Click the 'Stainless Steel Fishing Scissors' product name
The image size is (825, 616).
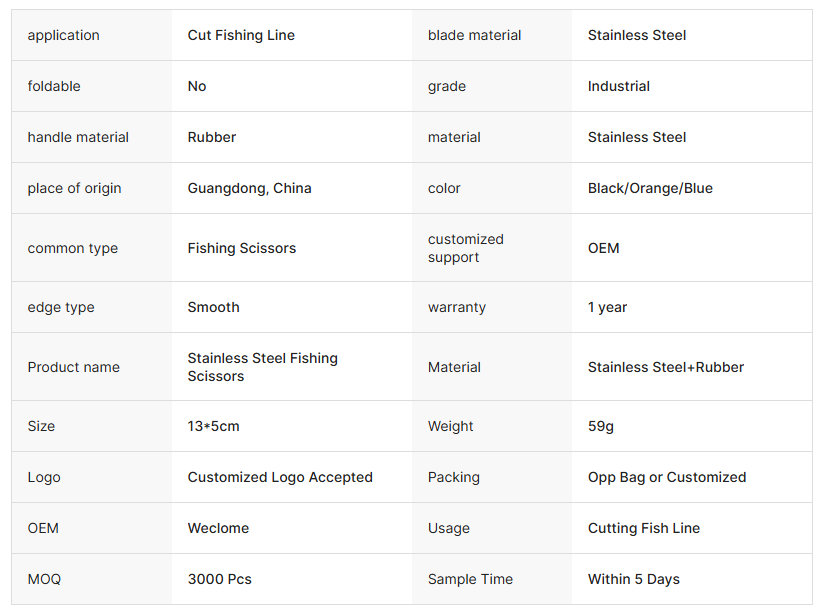pyautogui.click(x=262, y=367)
